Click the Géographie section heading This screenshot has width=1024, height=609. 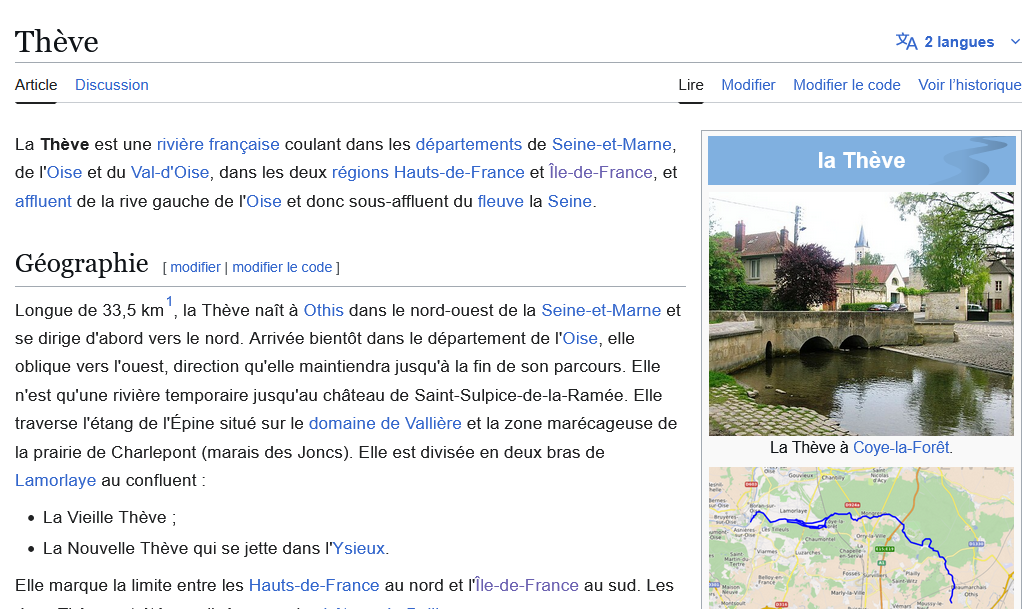(82, 263)
